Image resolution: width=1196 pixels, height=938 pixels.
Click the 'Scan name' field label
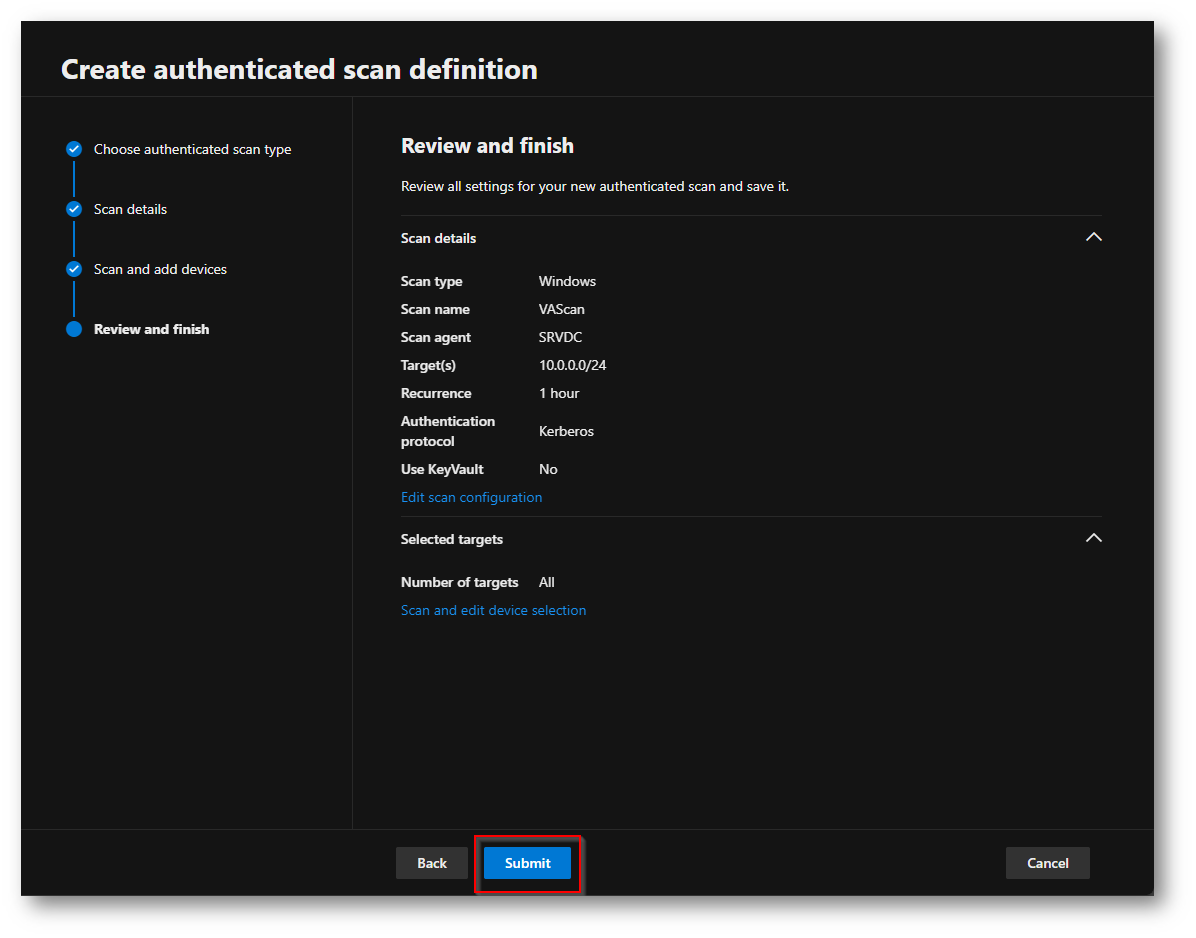[436, 310]
